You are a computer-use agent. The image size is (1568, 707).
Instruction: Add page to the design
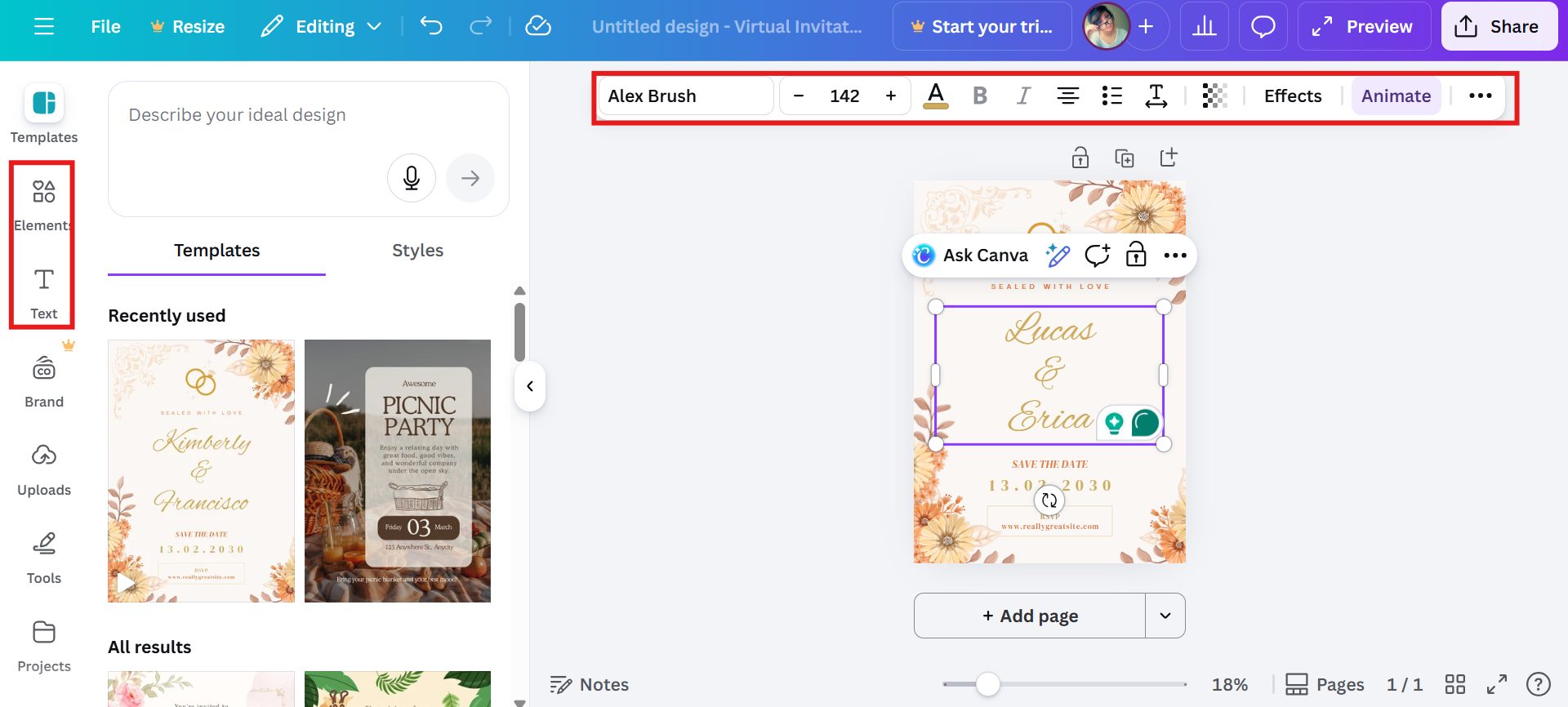point(1030,616)
